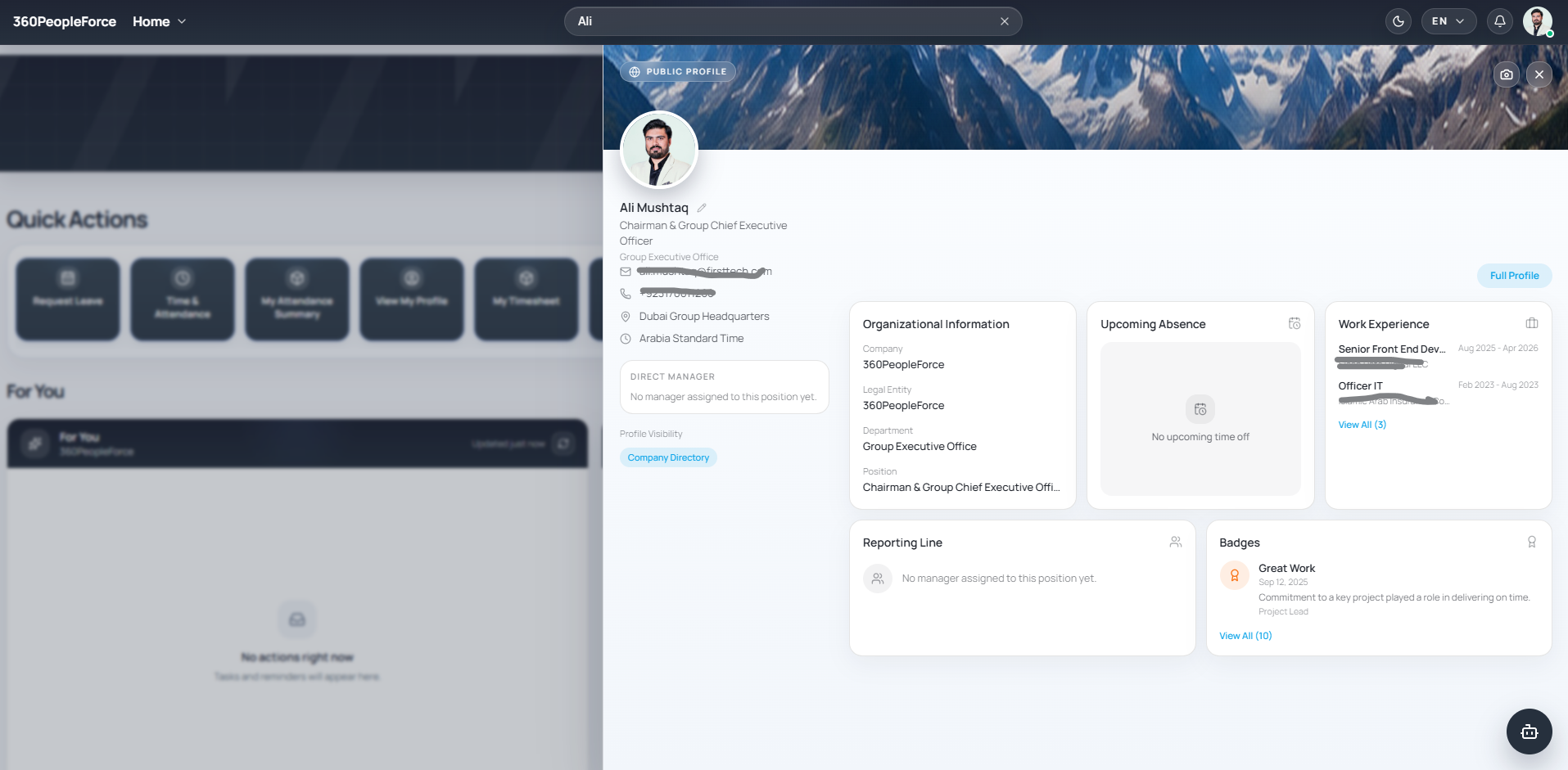Open My Timesheet quick action
The width and height of the screenshot is (1568, 770).
[526, 299]
